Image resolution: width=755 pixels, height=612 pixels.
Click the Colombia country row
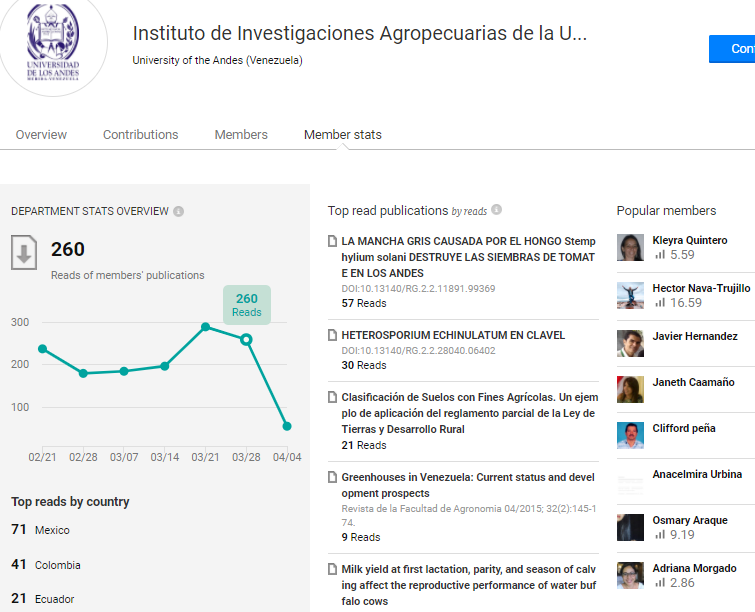pos(46,564)
